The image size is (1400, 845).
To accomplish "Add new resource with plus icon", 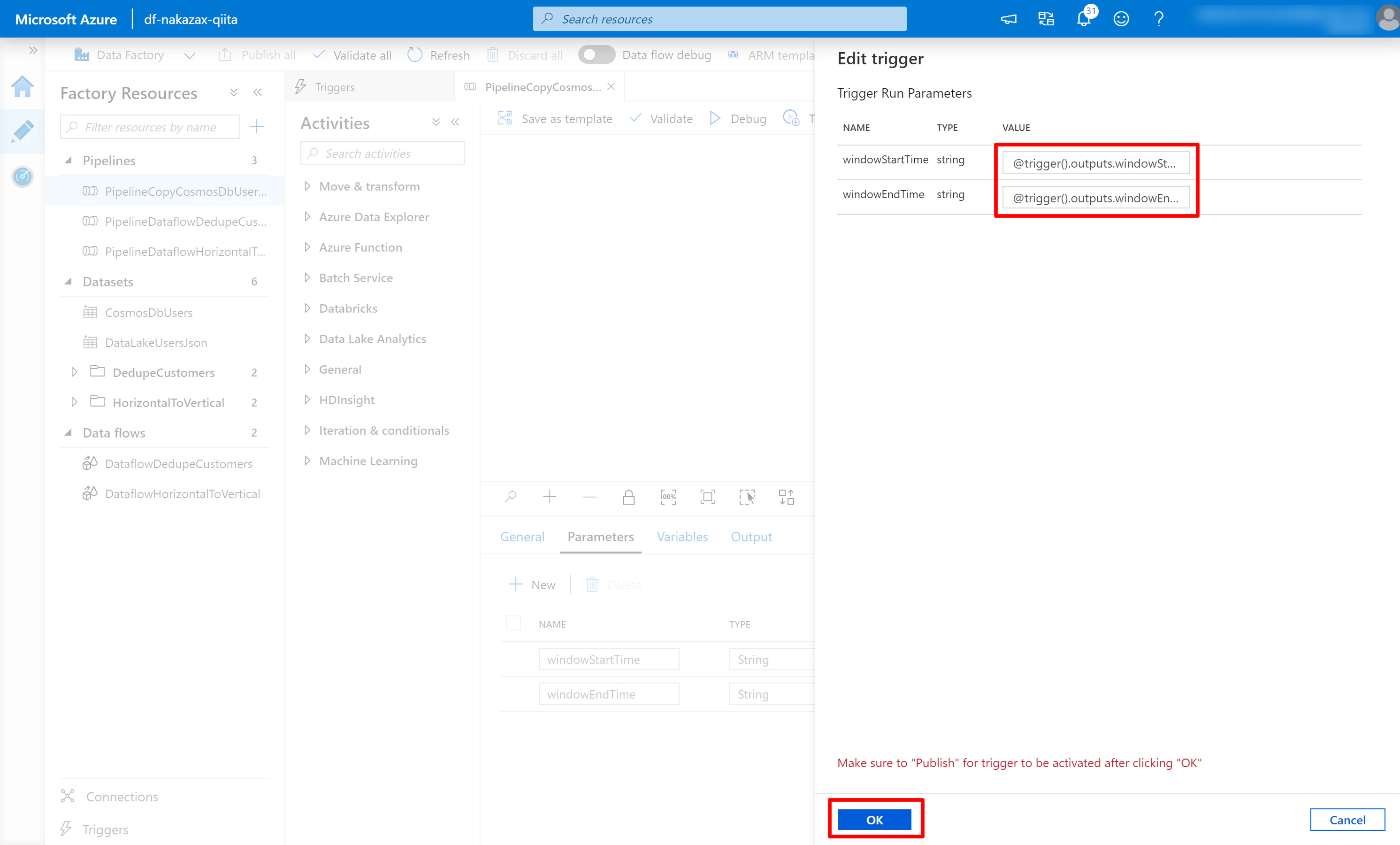I will [x=257, y=126].
